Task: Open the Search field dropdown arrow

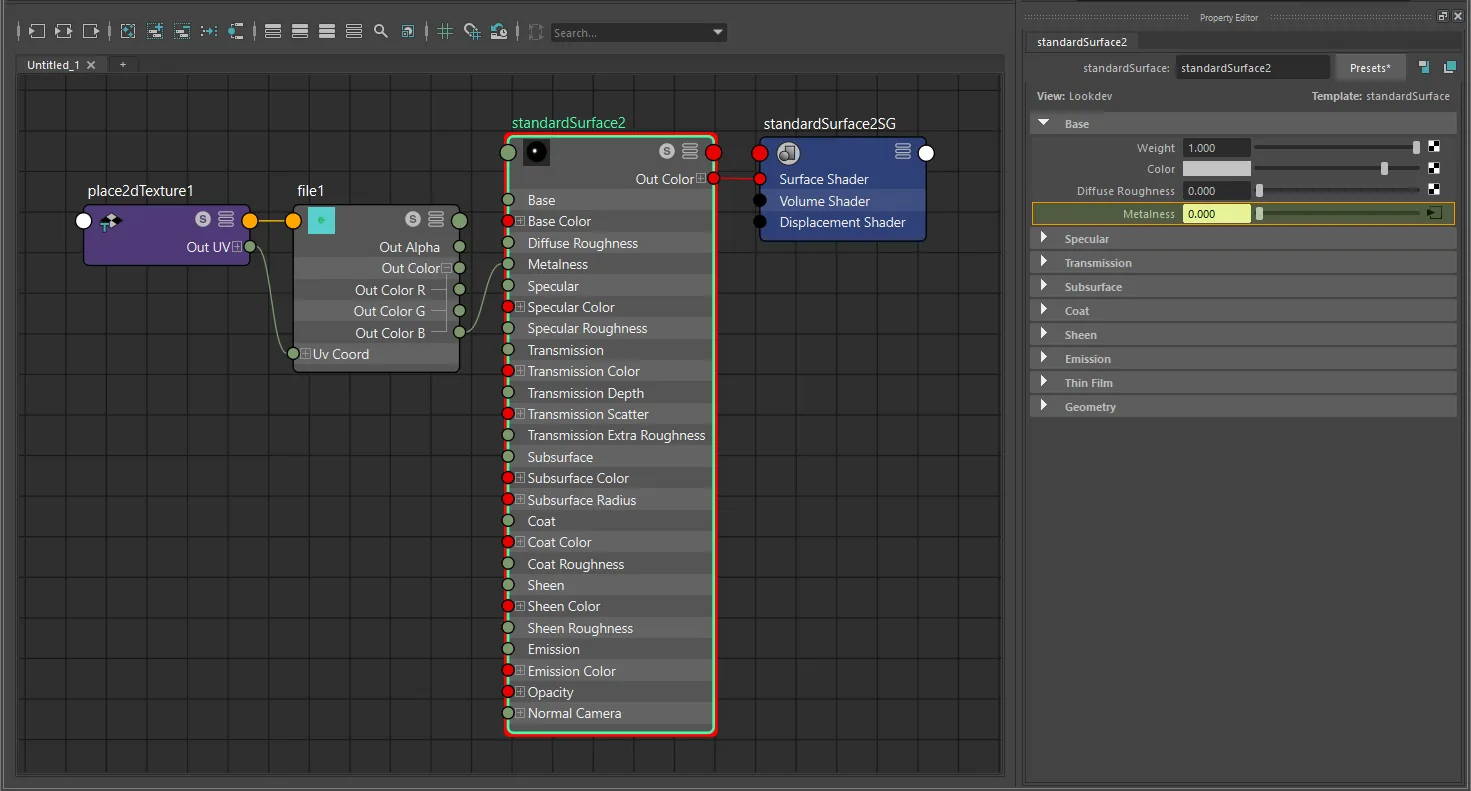Action: pos(718,33)
